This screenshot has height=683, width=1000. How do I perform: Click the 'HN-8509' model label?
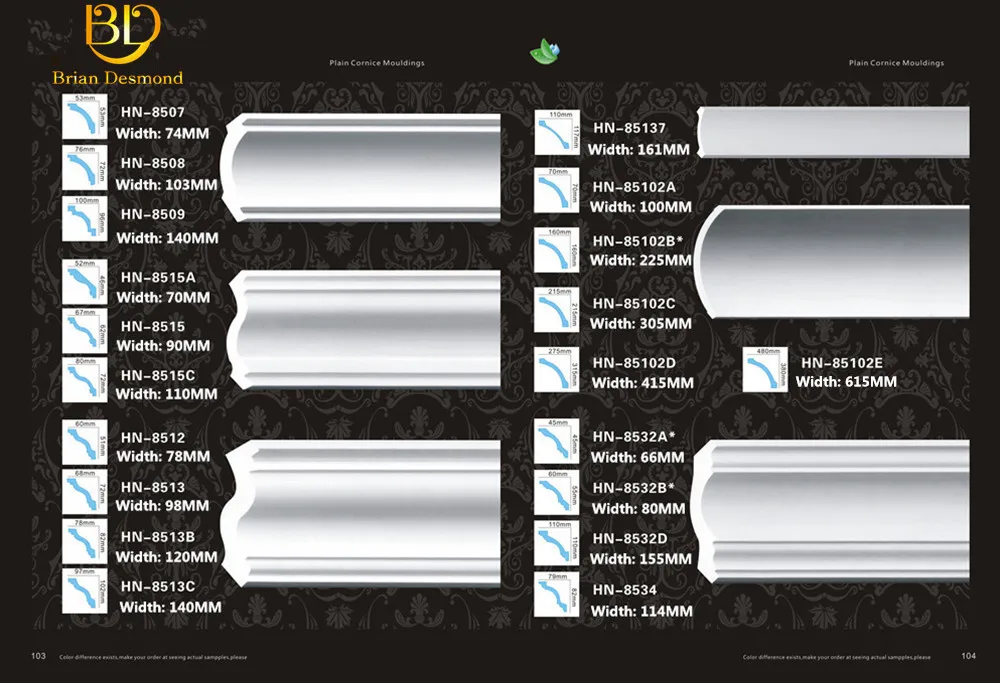click(x=153, y=214)
